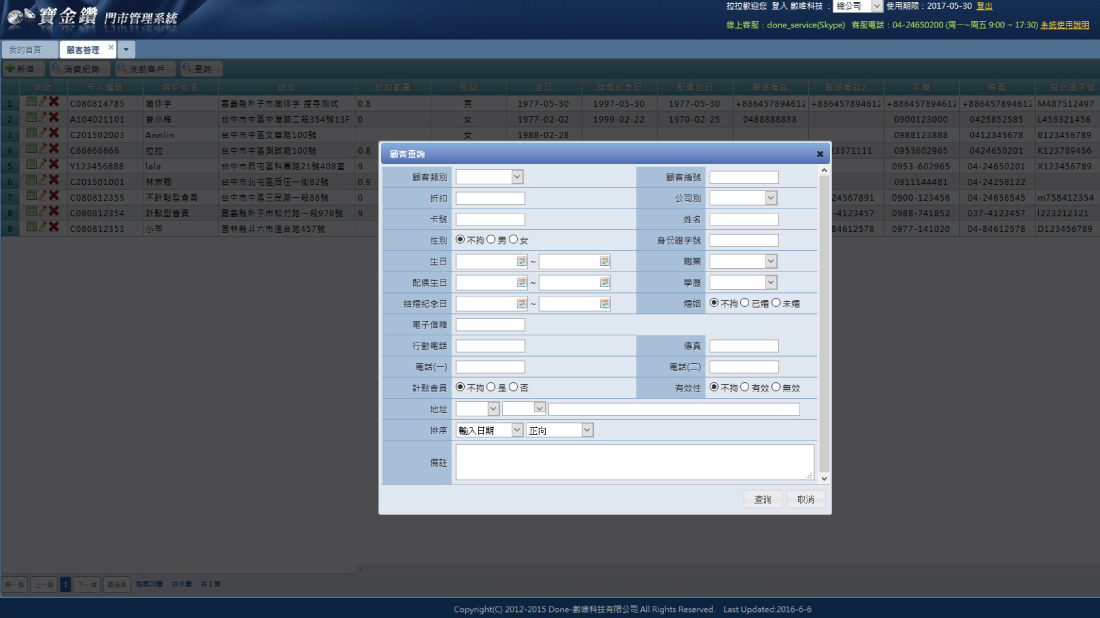Open the 顧客類別 dropdown
This screenshot has width=1100, height=618.
[x=490, y=177]
